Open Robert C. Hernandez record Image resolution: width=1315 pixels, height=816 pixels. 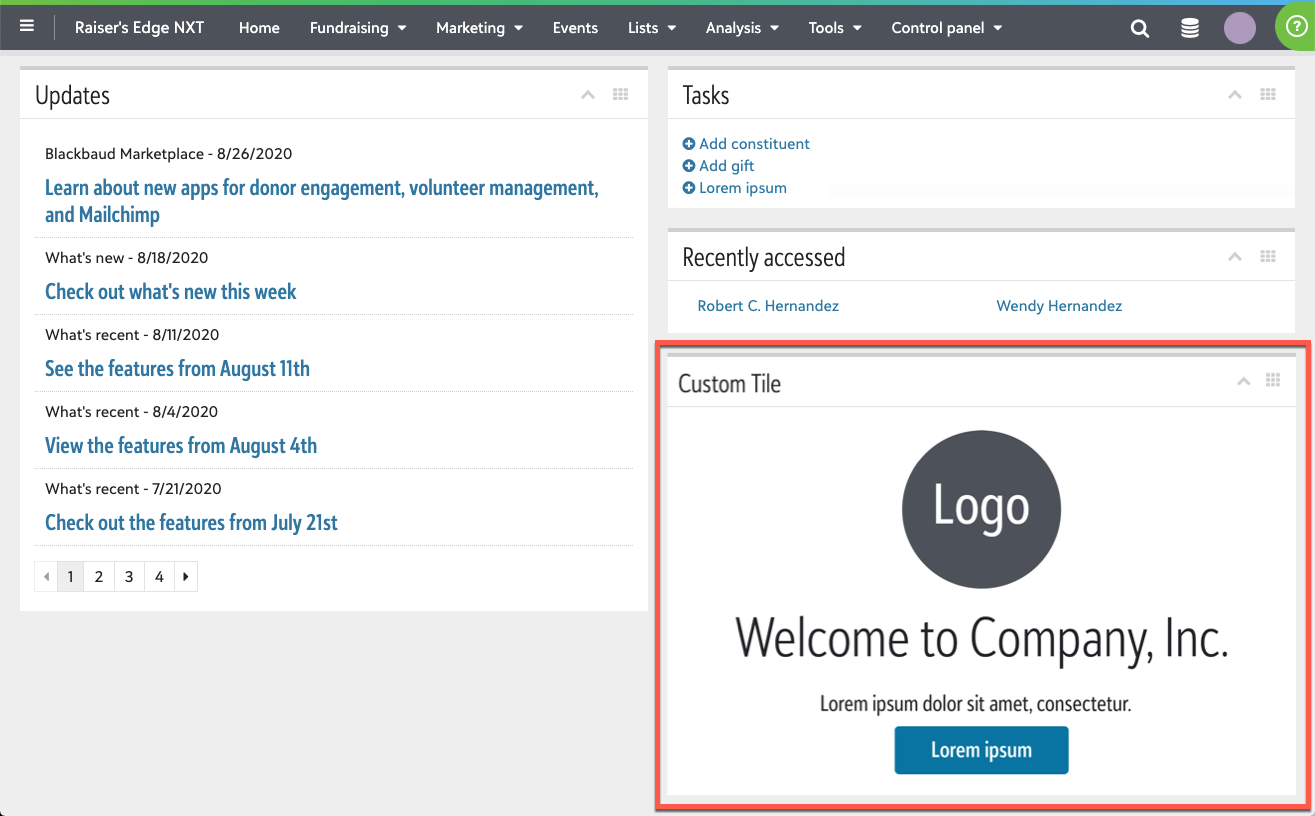[768, 306]
